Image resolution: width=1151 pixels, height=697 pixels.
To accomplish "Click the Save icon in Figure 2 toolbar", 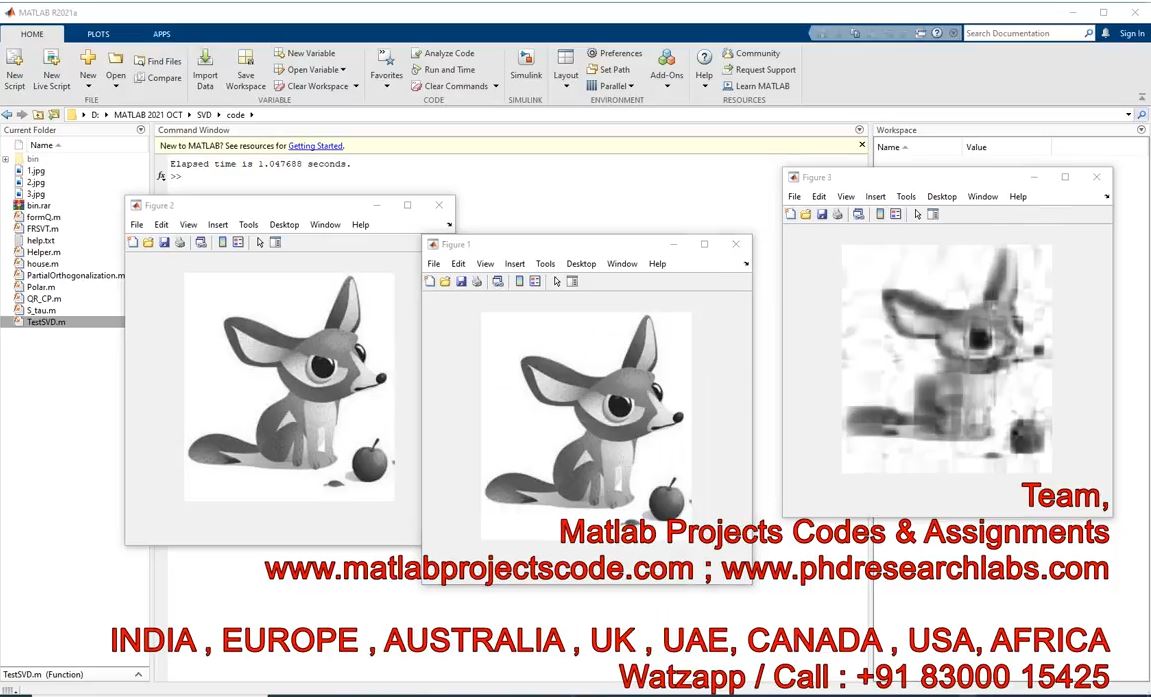I will click(x=164, y=242).
